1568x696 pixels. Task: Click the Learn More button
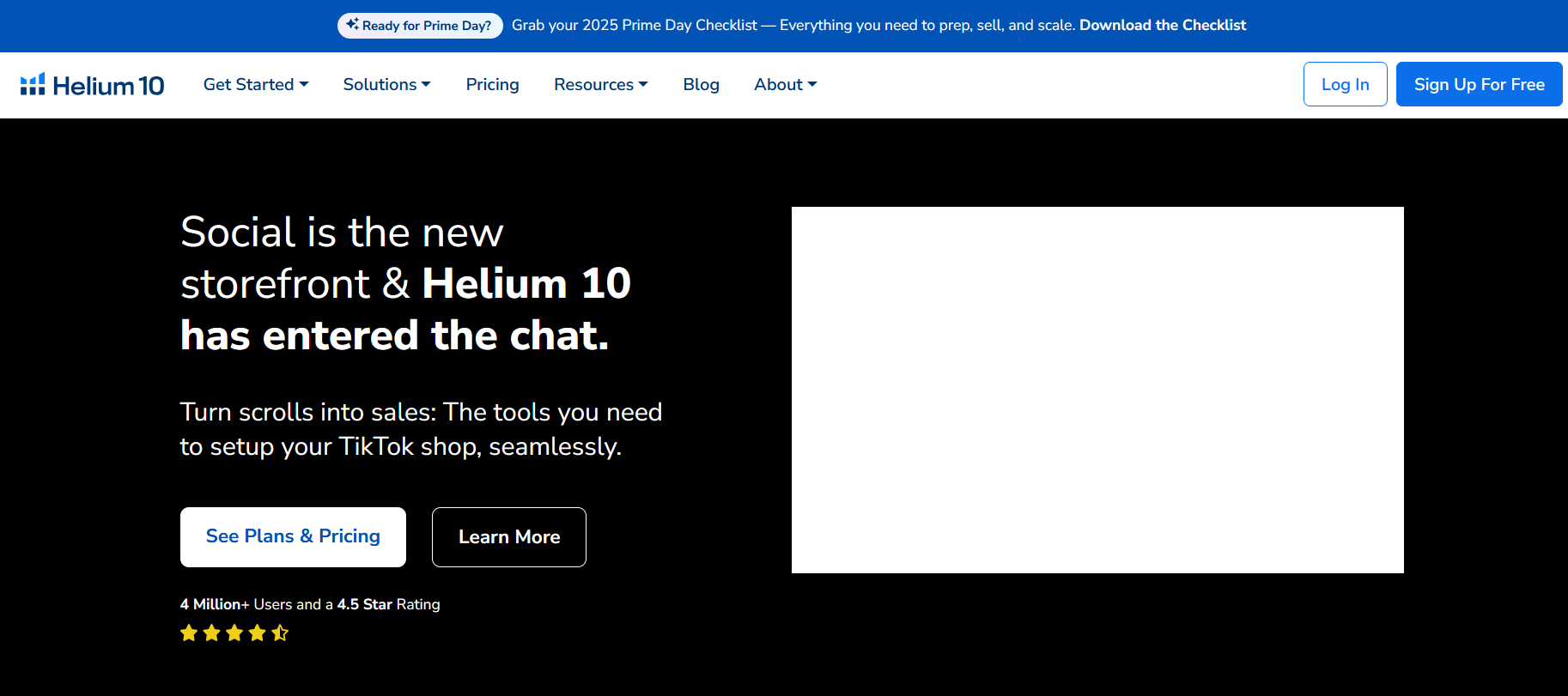click(x=509, y=537)
